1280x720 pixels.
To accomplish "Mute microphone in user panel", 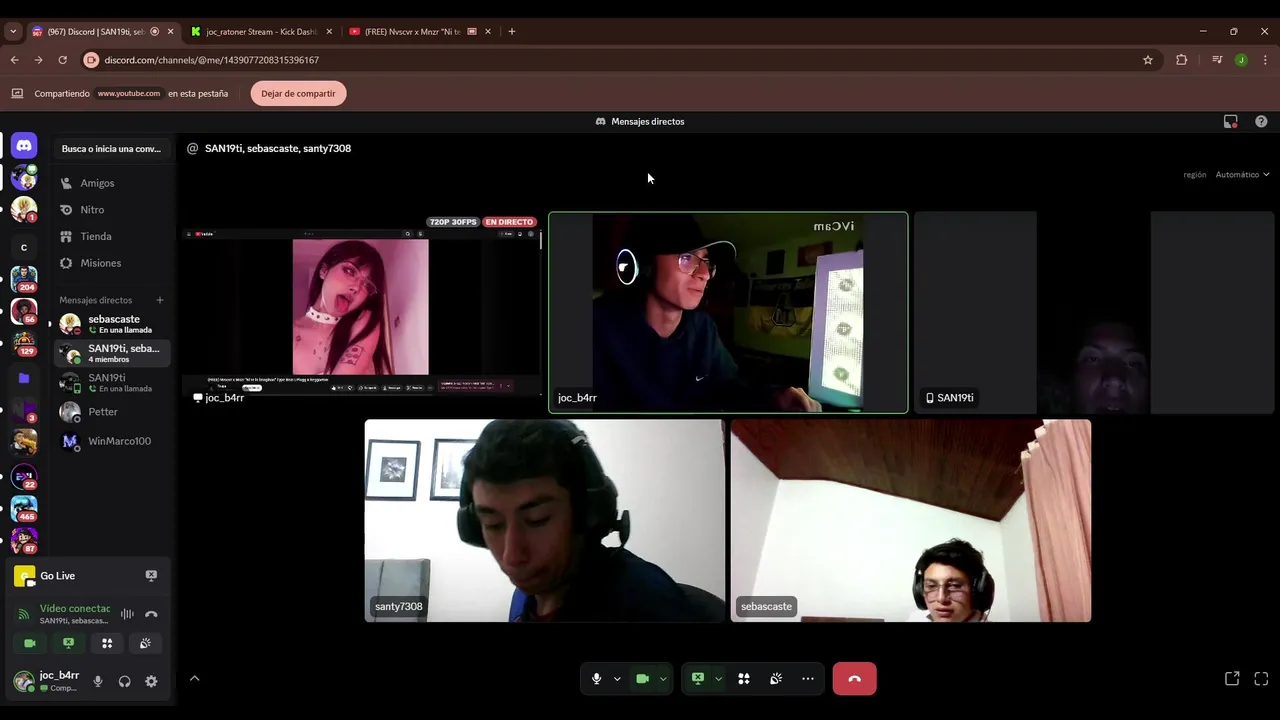I will click(98, 681).
